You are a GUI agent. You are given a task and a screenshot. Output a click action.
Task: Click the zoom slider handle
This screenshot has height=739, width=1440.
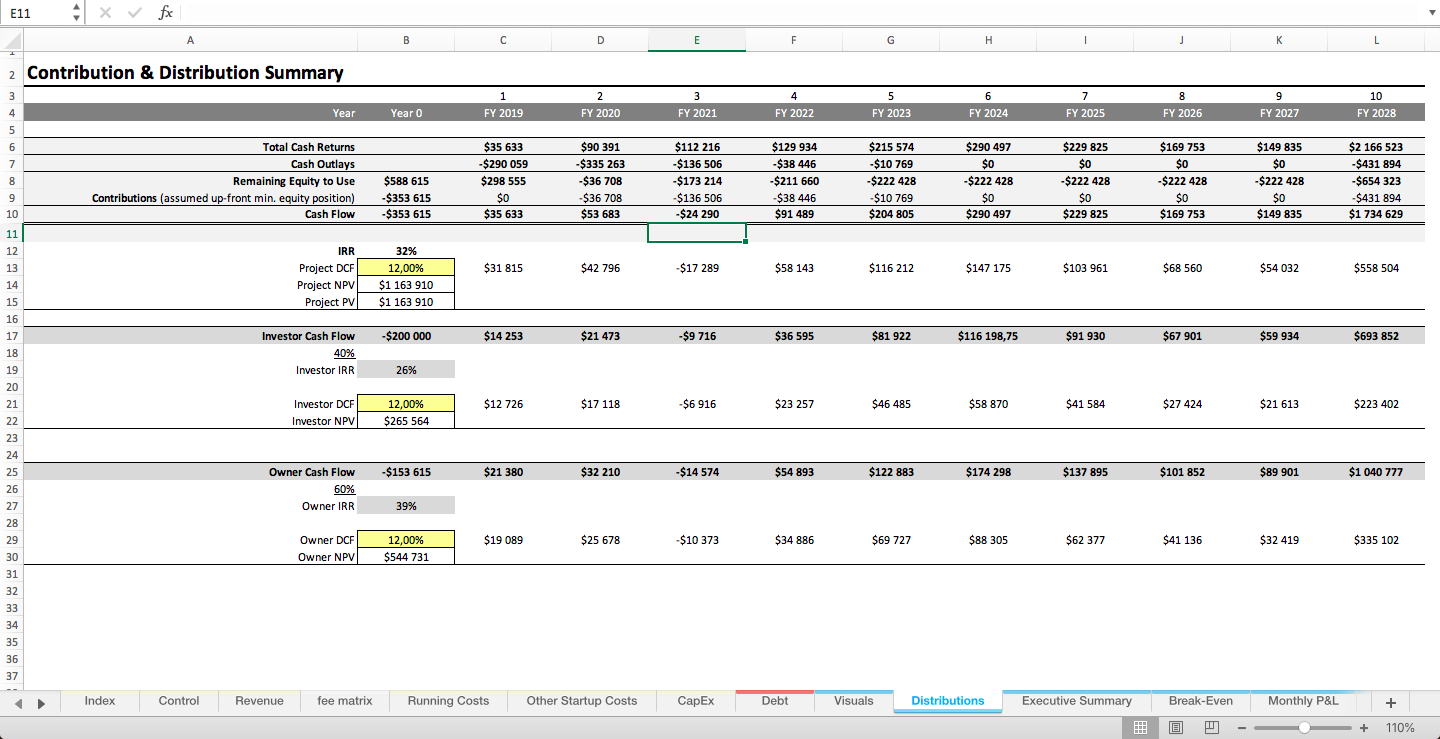(1307, 727)
